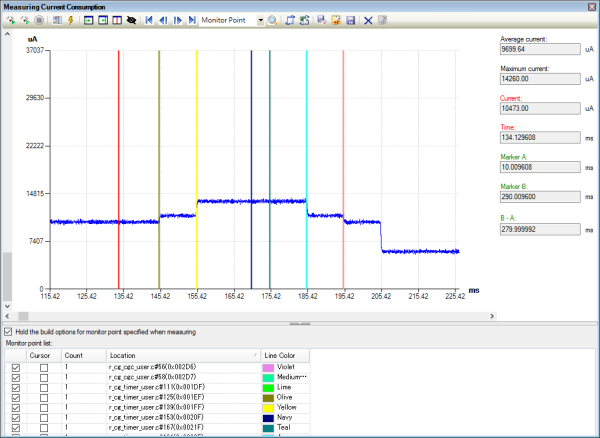This screenshot has height=438, width=600.
Task: Click the stop measurement button in toolbar
Action: pos(39,20)
